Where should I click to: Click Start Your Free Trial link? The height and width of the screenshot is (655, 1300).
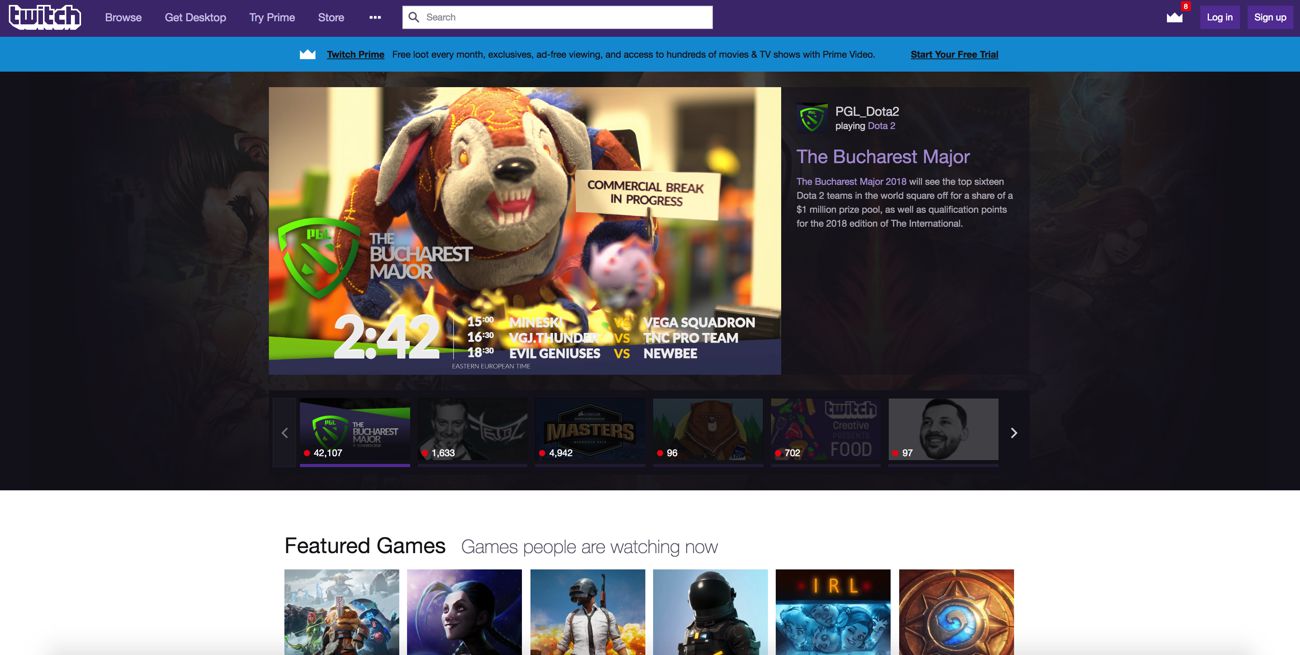[954, 54]
